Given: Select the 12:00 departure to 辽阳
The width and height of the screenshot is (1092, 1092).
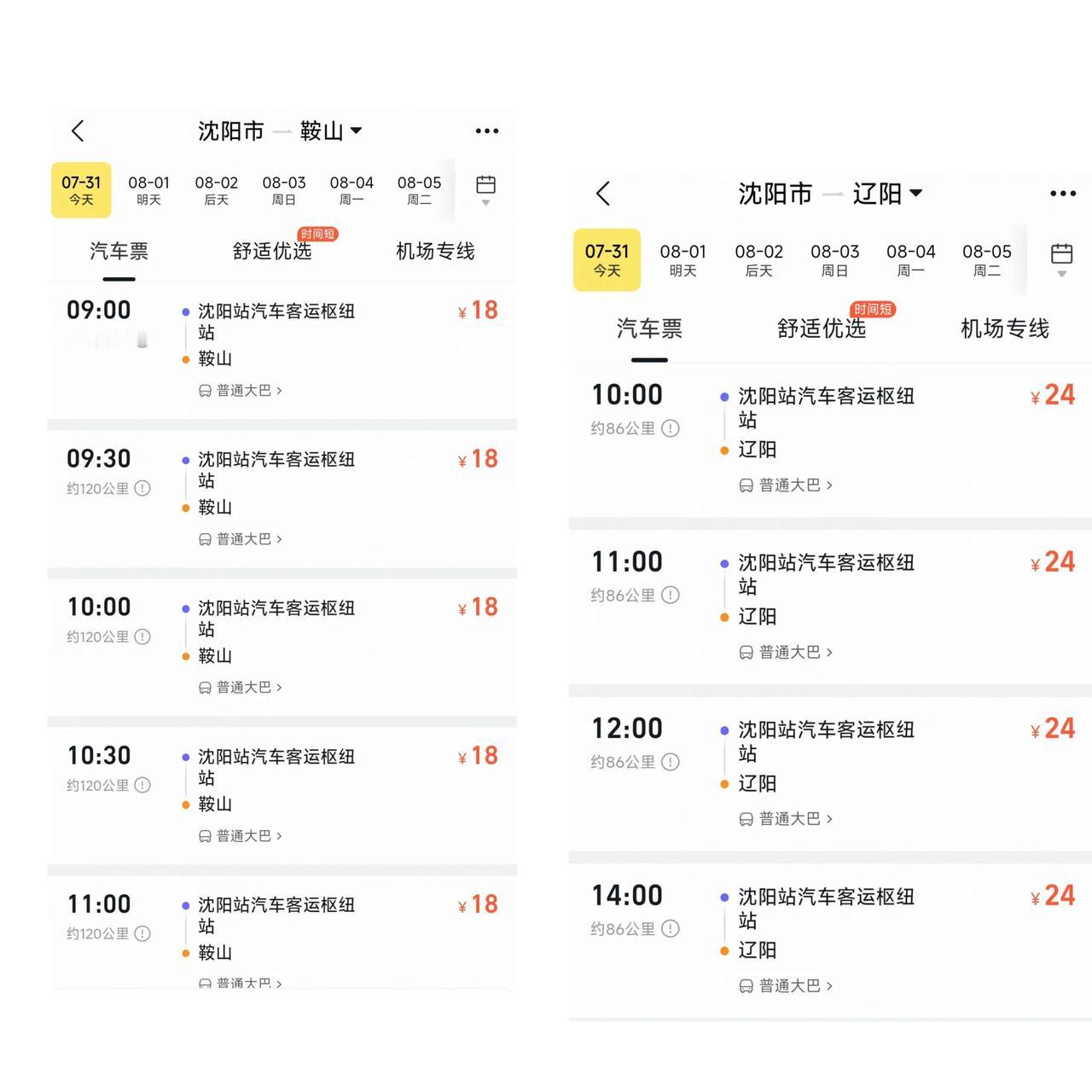Looking at the screenshot, I should click(830, 774).
